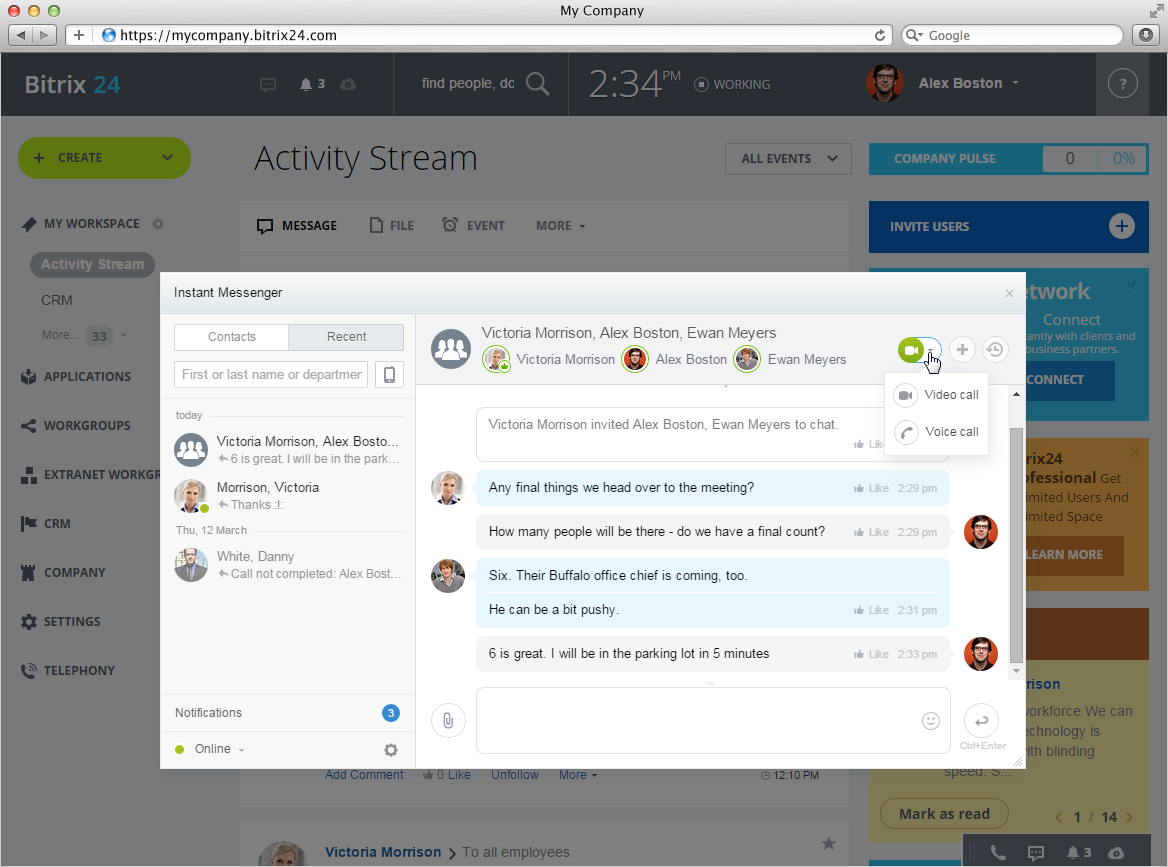Click the chat message input box

(x=713, y=720)
